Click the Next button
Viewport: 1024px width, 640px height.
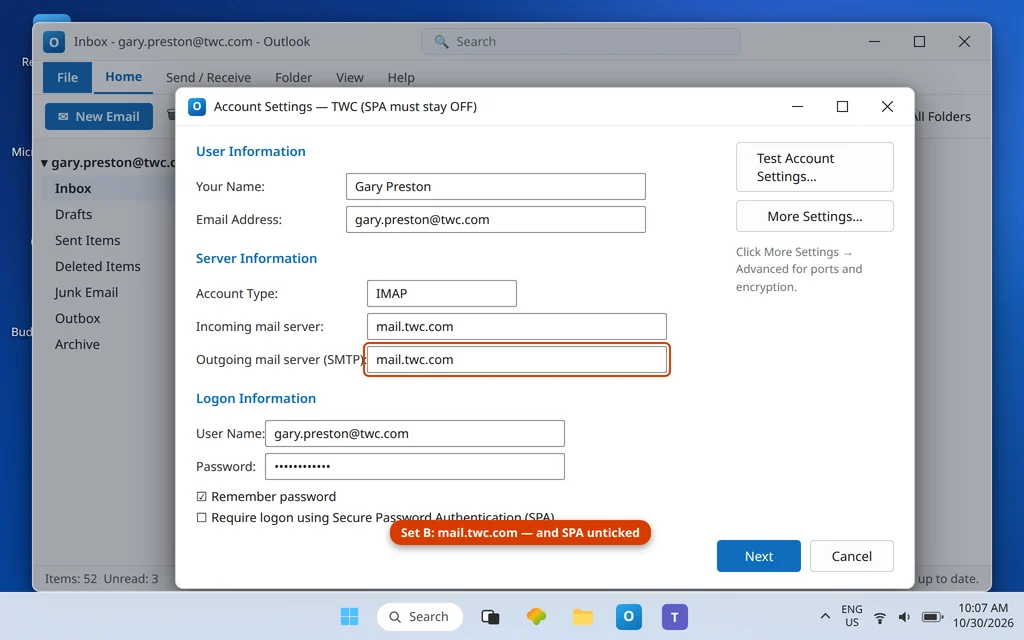pos(758,556)
